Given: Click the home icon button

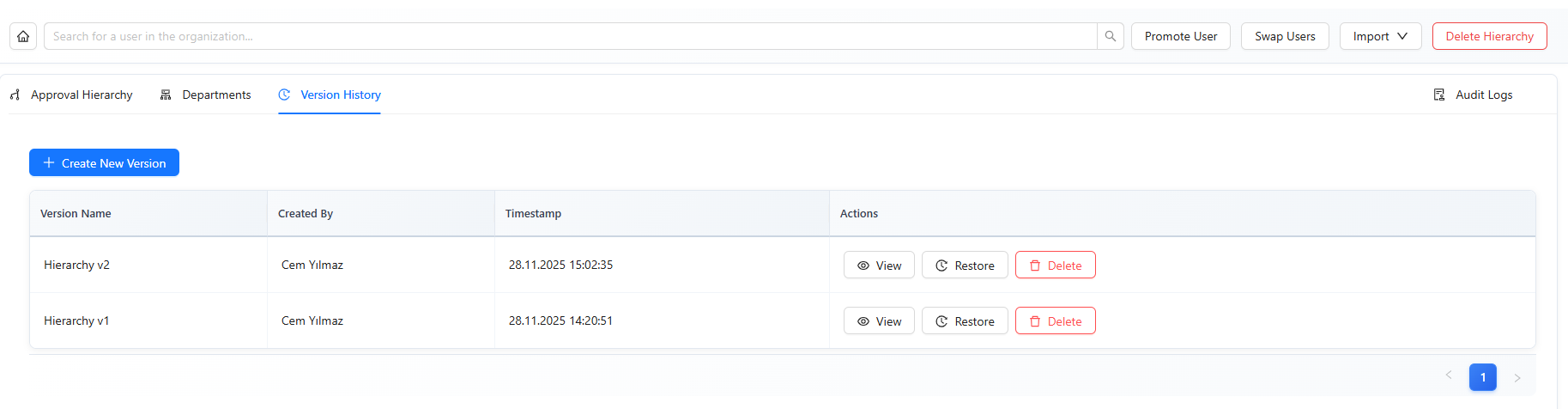Looking at the screenshot, I should pyautogui.click(x=23, y=36).
